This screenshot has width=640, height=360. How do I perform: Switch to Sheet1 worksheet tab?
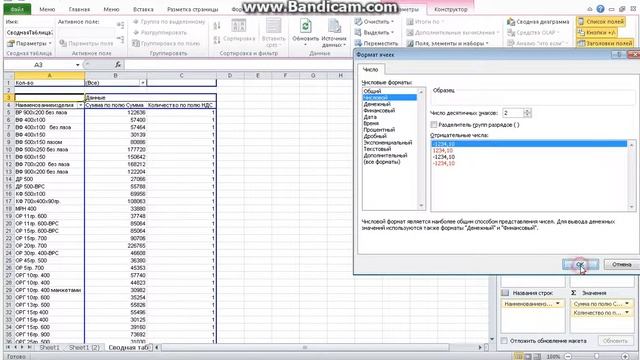[x=49, y=347]
